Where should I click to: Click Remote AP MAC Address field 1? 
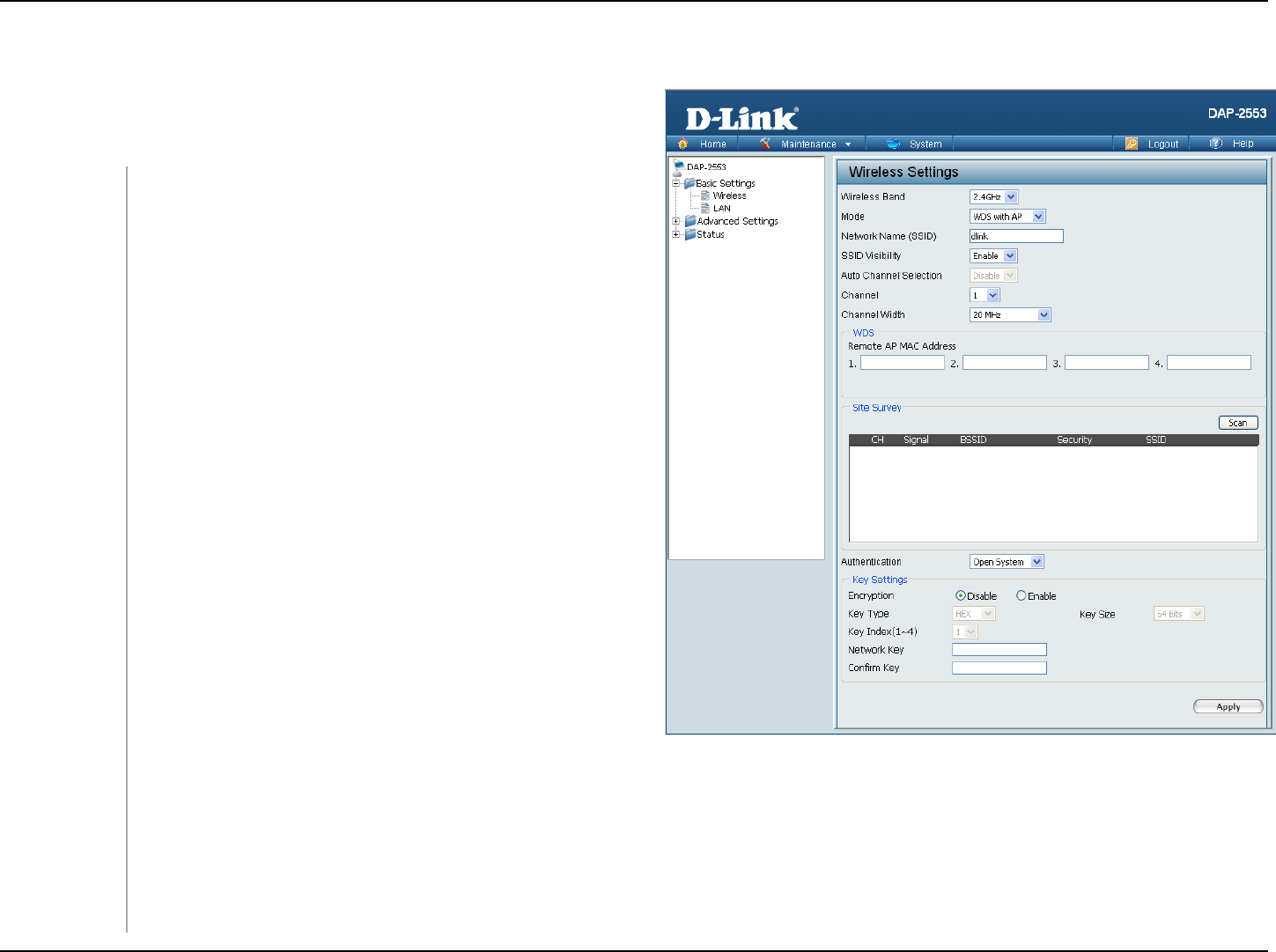pyautogui.click(x=903, y=363)
